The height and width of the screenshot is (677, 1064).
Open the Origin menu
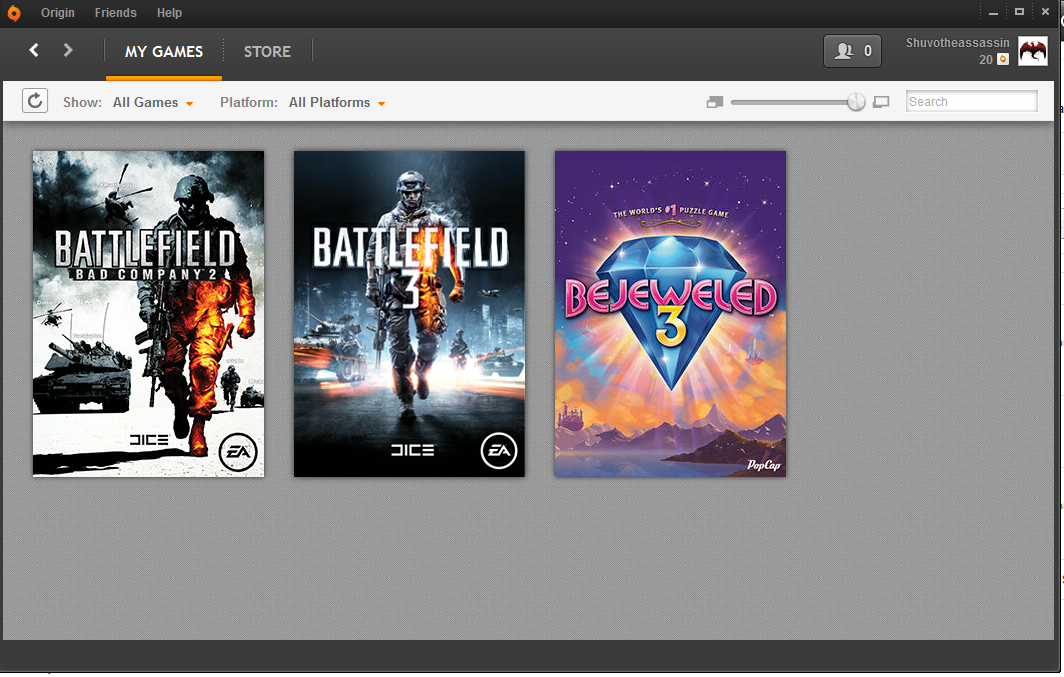click(58, 13)
